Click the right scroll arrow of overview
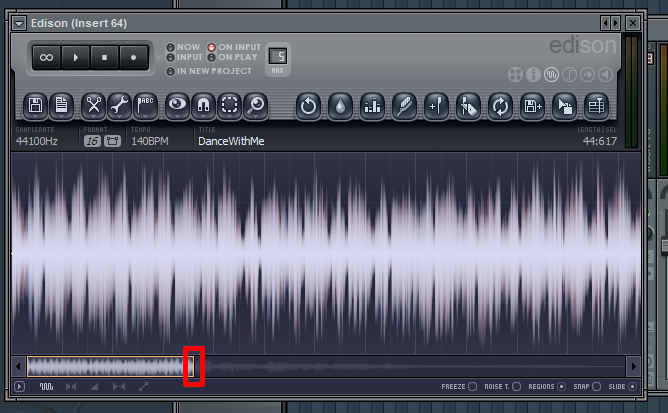 point(633,367)
